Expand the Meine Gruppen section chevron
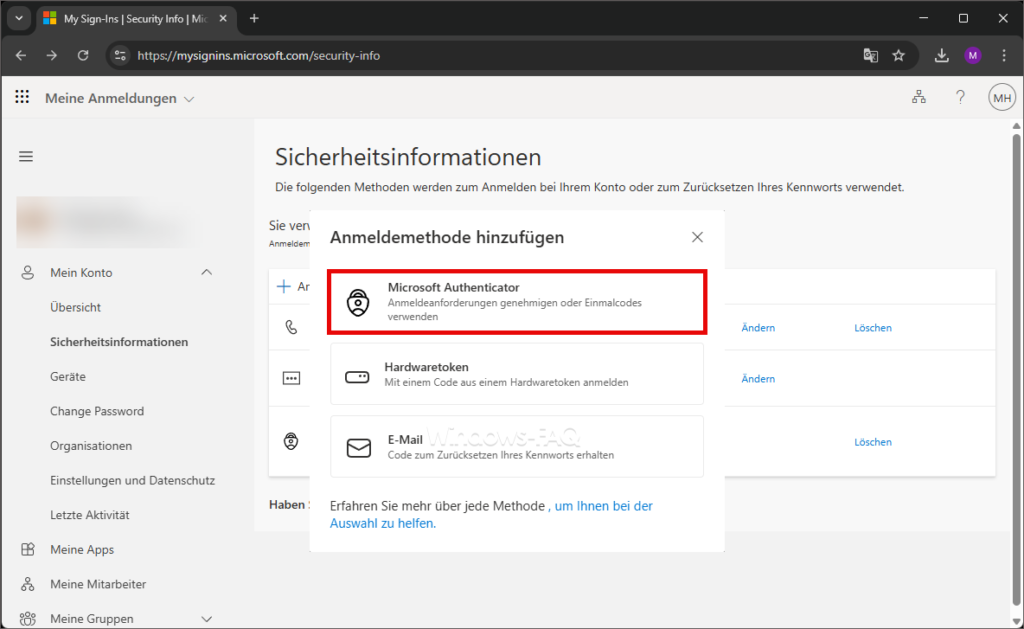The image size is (1024, 629). (x=206, y=619)
